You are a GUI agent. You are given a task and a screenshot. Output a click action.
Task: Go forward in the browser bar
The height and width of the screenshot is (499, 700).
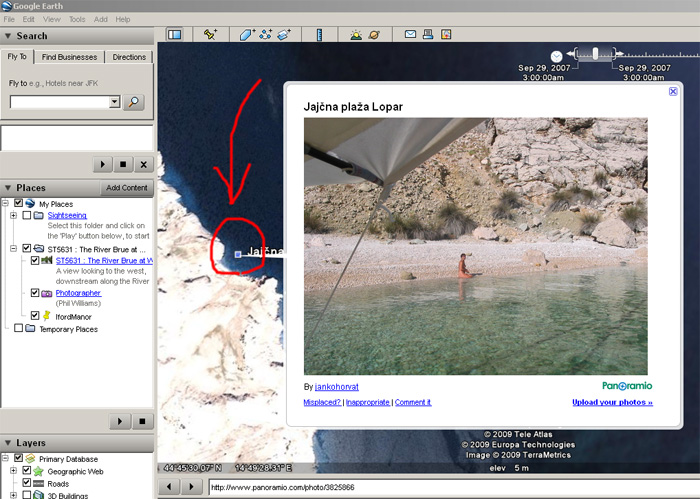[x=192, y=487]
